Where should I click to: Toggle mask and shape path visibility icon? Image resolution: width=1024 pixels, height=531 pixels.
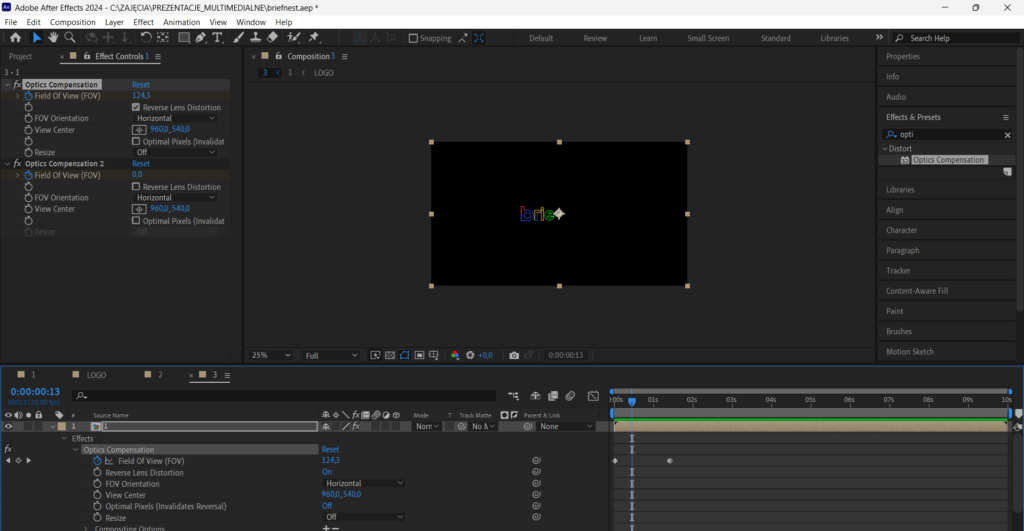[x=404, y=355]
